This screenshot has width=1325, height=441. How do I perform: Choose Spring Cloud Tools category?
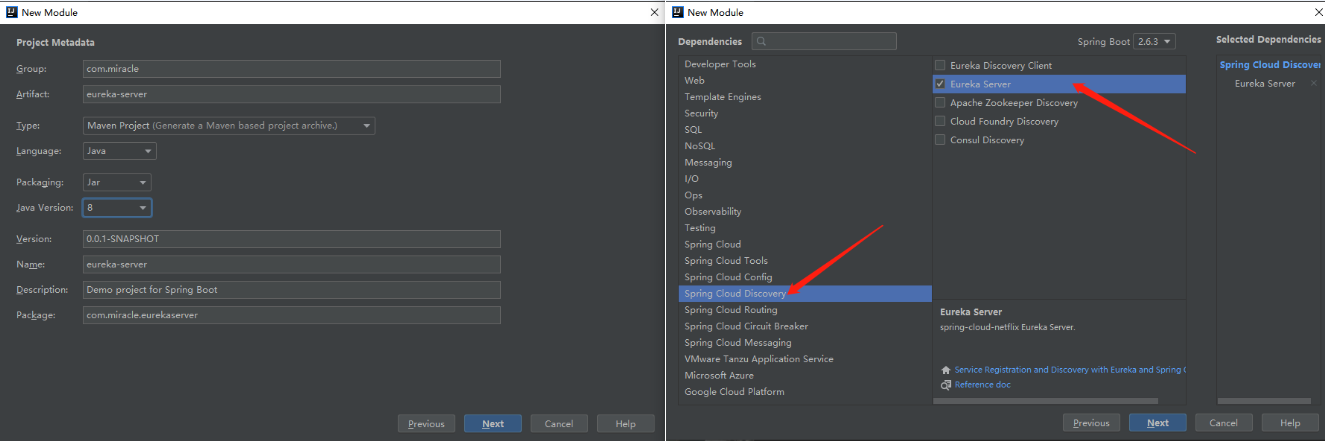pyautogui.click(x=726, y=261)
